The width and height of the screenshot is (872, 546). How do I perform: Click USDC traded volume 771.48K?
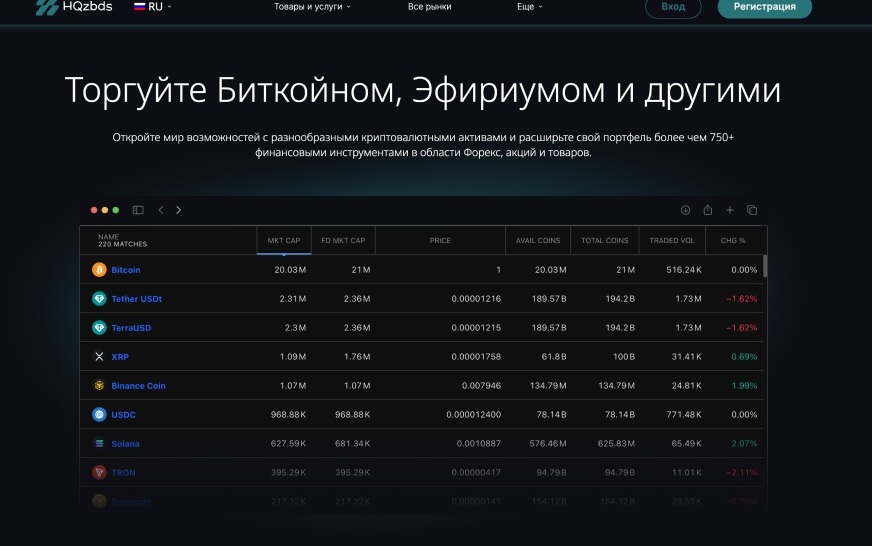[684, 414]
